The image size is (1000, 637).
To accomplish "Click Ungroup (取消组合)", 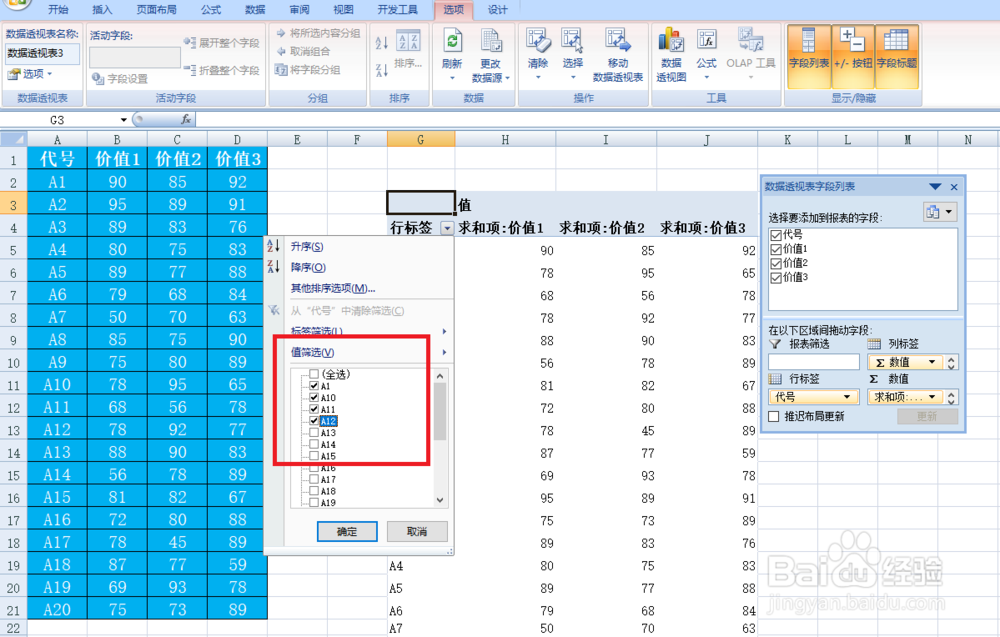I will tap(304, 51).
